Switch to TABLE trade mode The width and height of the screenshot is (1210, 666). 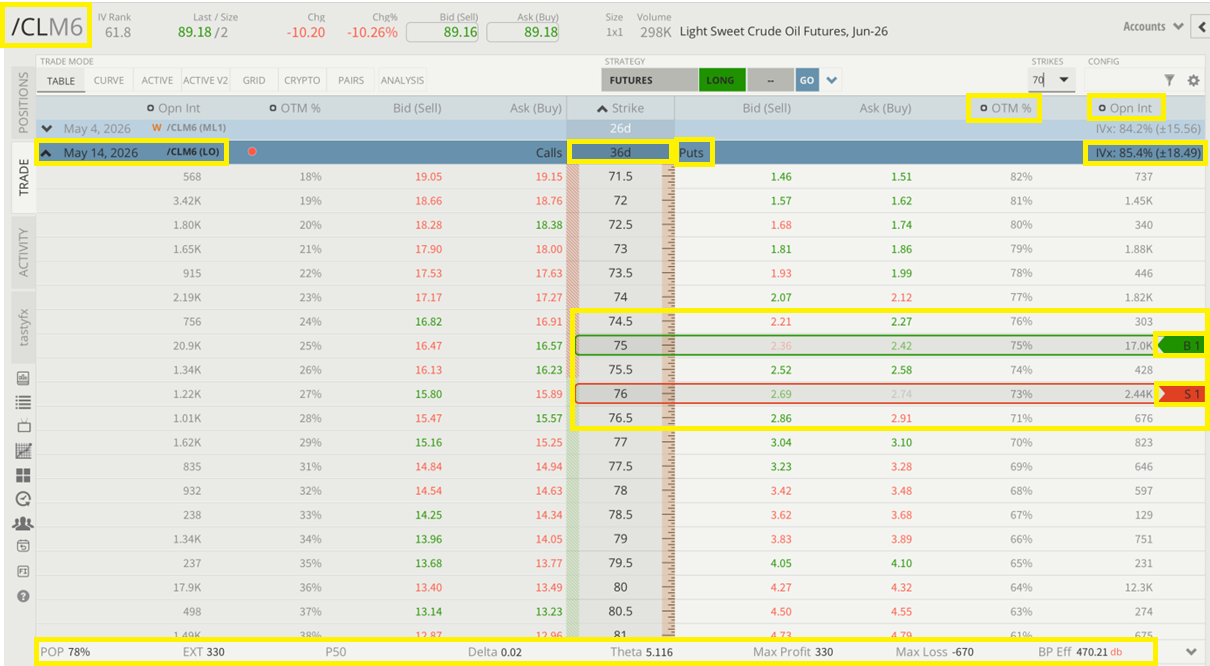coord(61,81)
